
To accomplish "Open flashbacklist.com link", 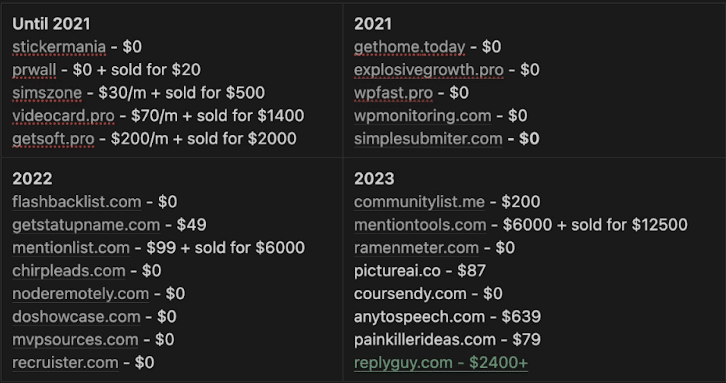I will tap(76, 202).
